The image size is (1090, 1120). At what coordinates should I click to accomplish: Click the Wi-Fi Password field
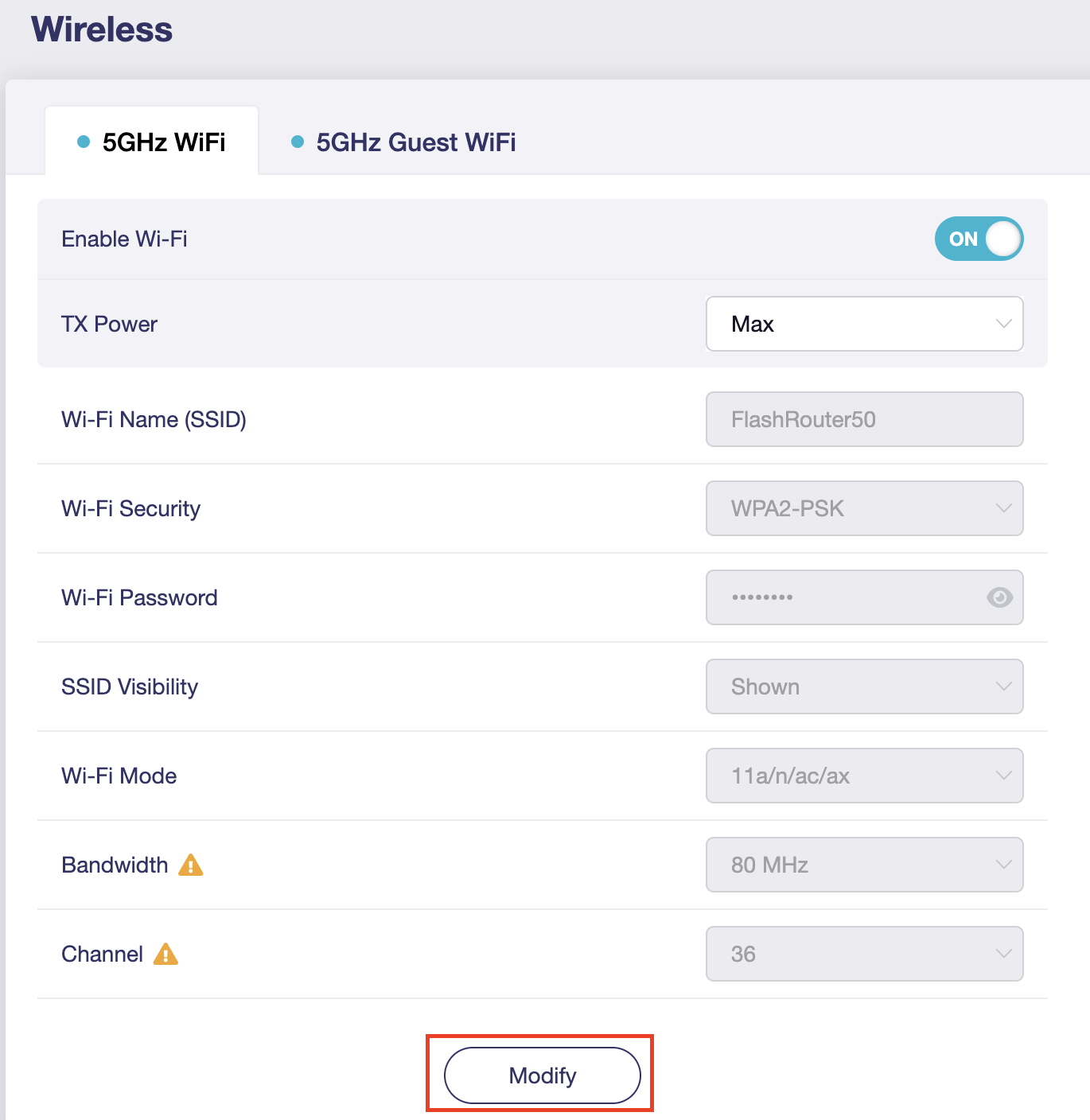click(x=843, y=597)
